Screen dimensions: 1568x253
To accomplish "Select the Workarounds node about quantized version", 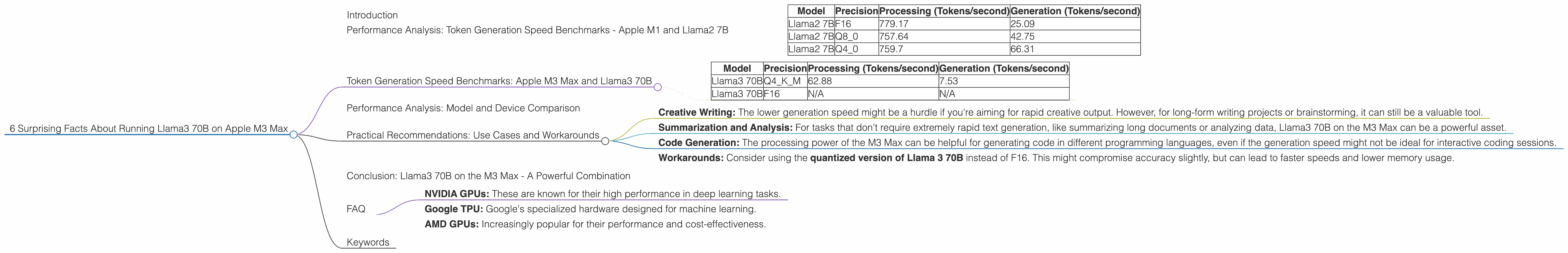I will (1055, 158).
